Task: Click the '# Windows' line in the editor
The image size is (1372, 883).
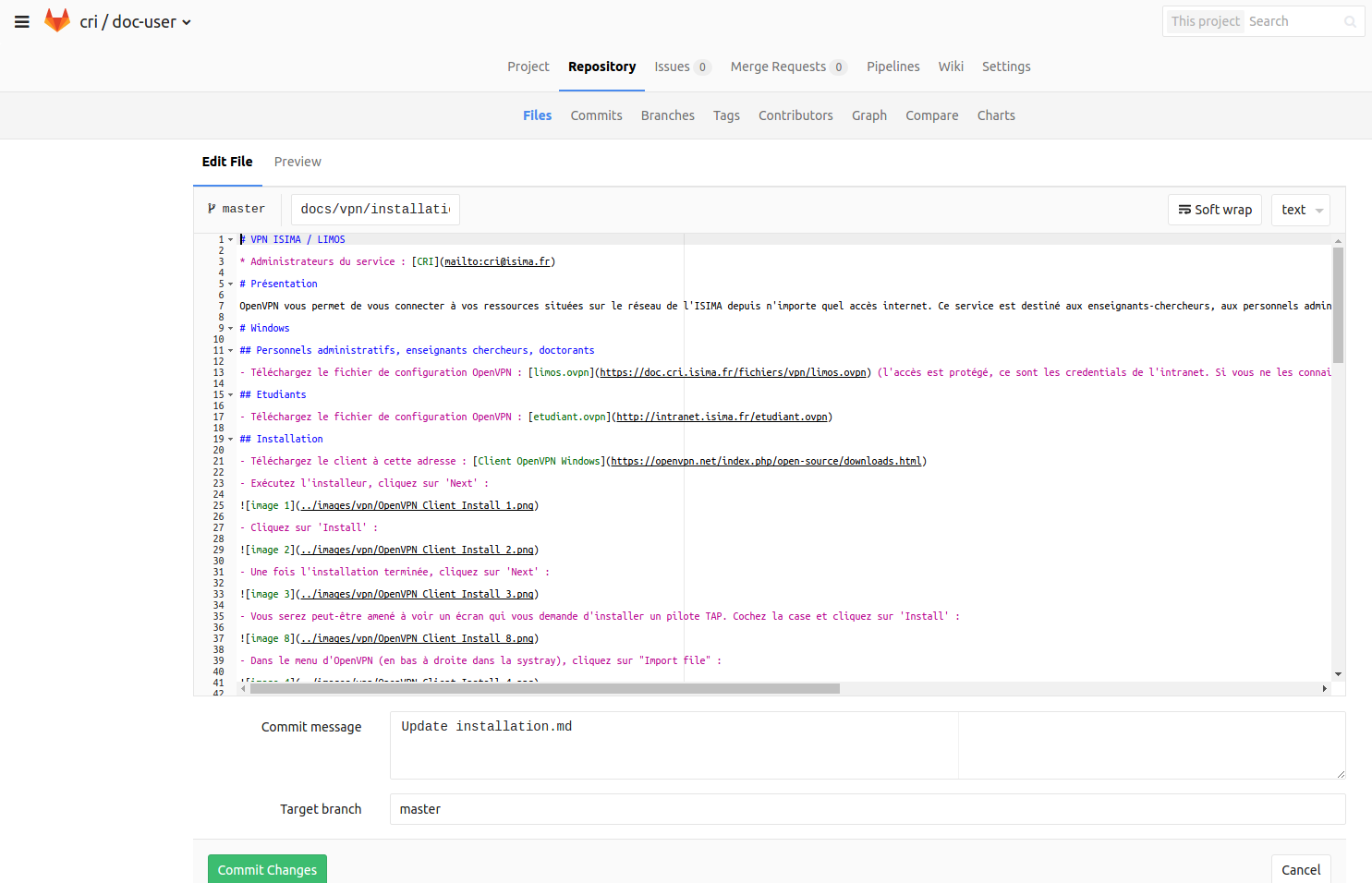Action: click(264, 328)
